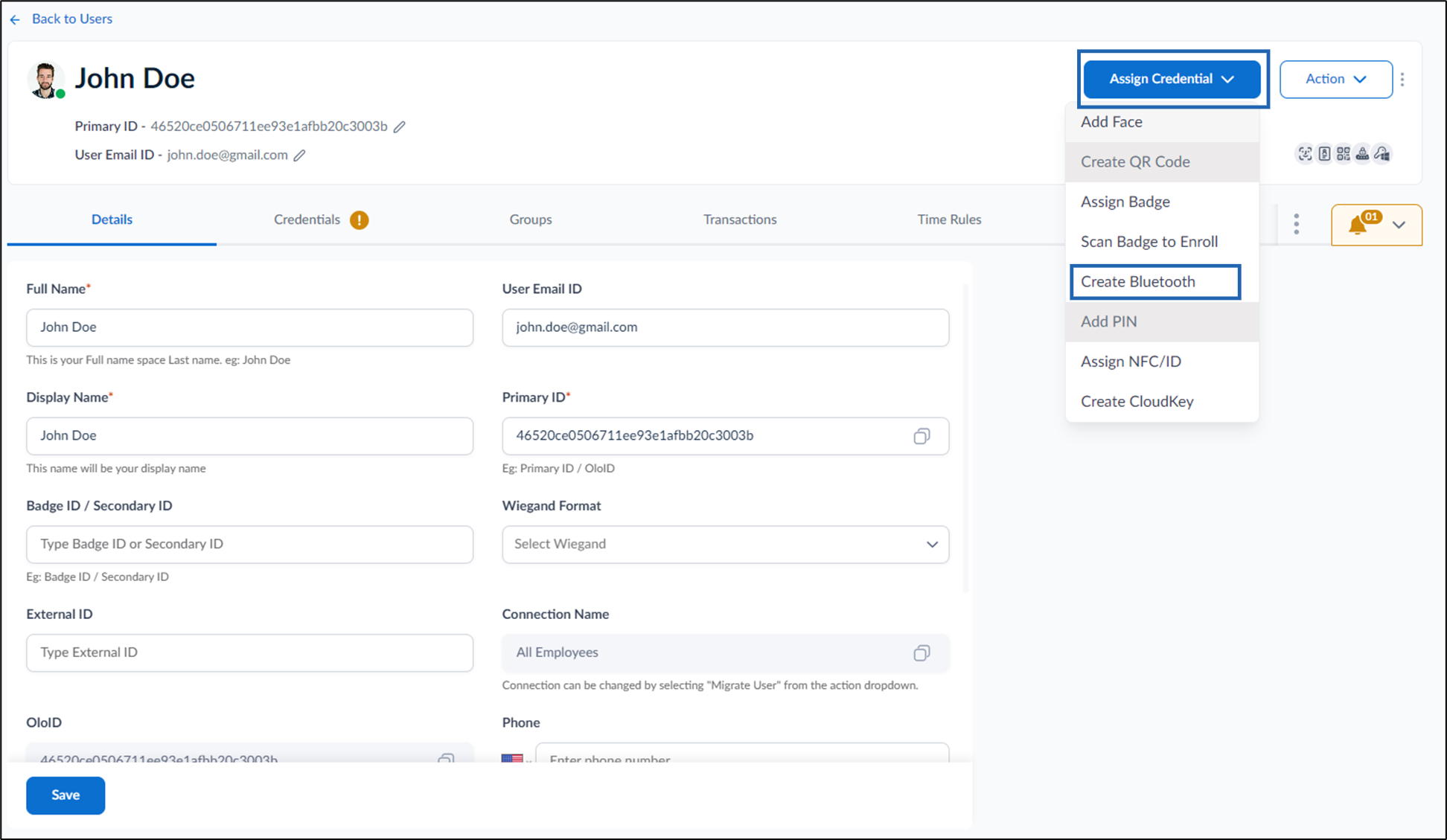Open the Action dropdown
This screenshot has height=840, width=1447.
[x=1335, y=79]
